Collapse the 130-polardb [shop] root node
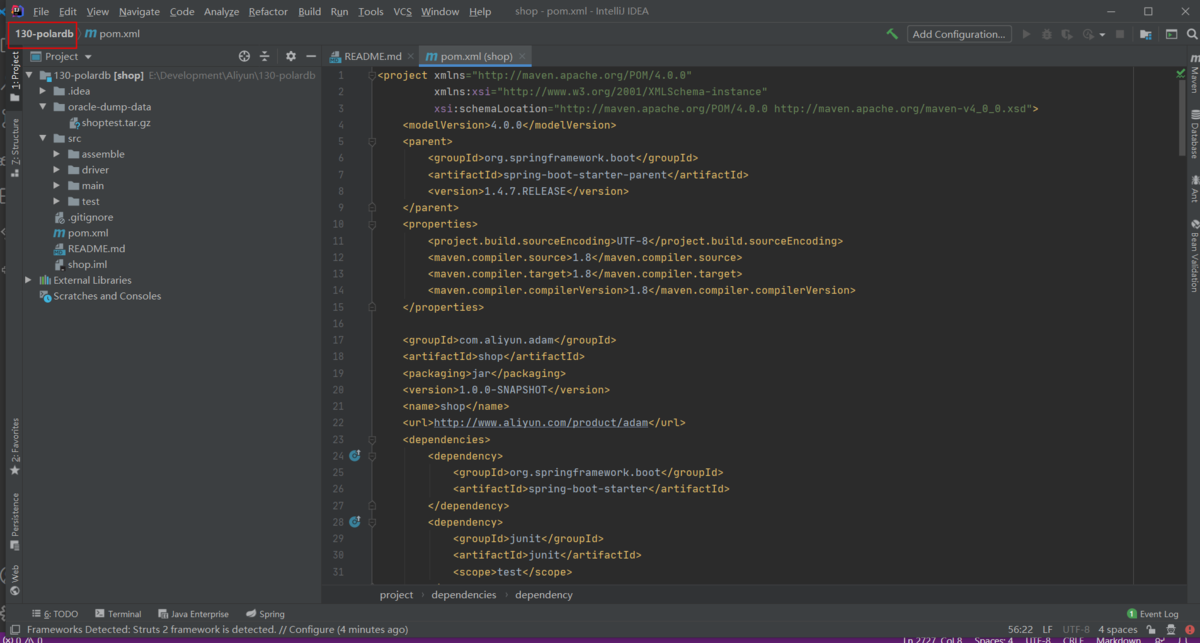The width and height of the screenshot is (1200, 643). point(30,75)
